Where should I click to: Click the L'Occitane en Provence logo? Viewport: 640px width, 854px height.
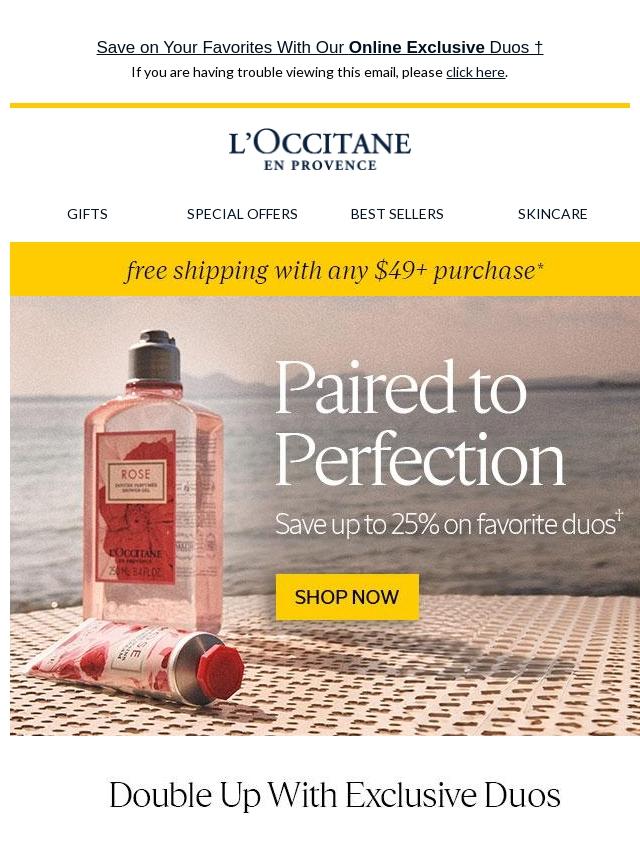(320, 151)
